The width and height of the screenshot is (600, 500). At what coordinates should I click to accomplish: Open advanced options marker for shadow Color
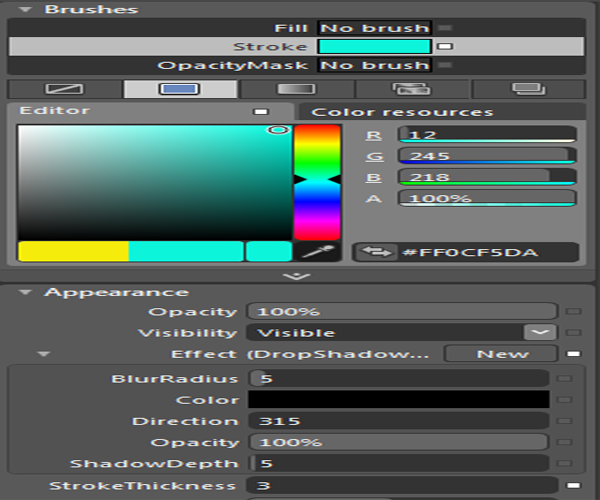click(x=564, y=400)
